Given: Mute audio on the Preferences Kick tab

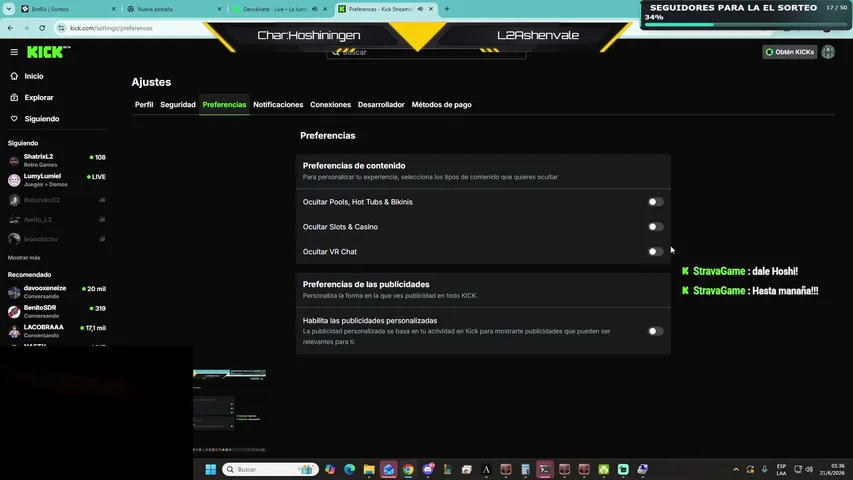Looking at the screenshot, I should pyautogui.click(x=420, y=9).
